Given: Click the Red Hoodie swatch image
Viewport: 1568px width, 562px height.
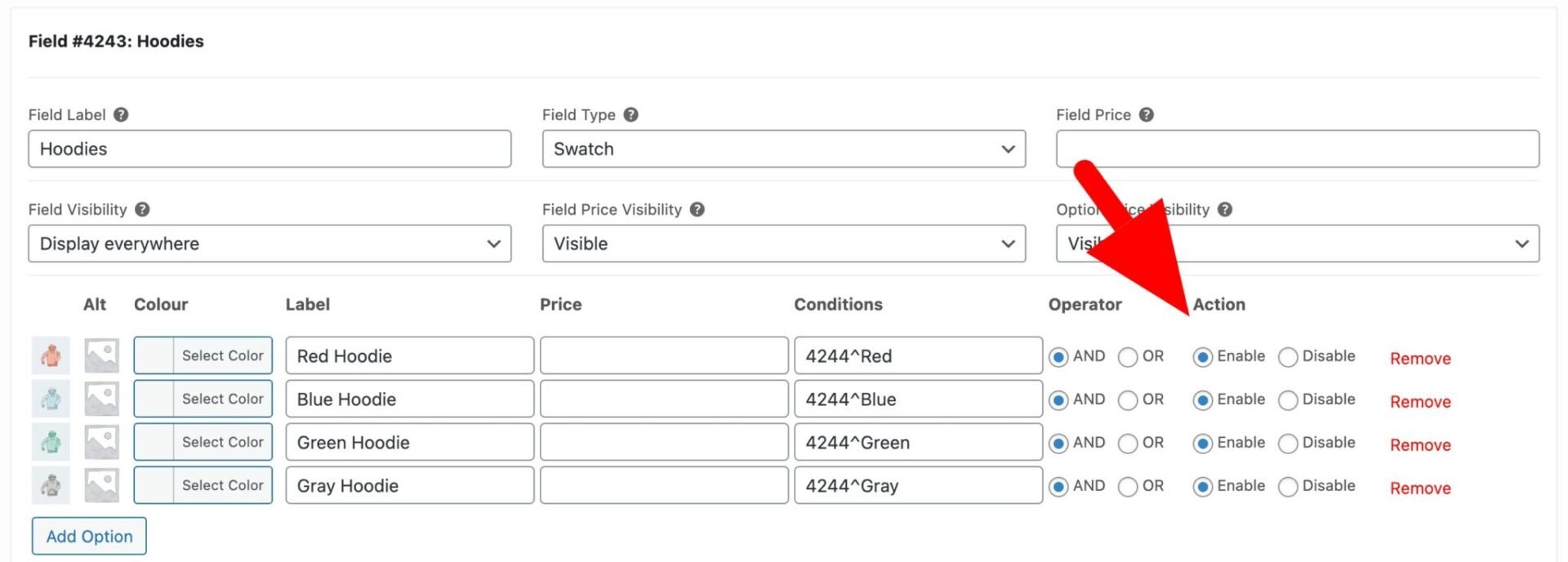Looking at the screenshot, I should [51, 355].
